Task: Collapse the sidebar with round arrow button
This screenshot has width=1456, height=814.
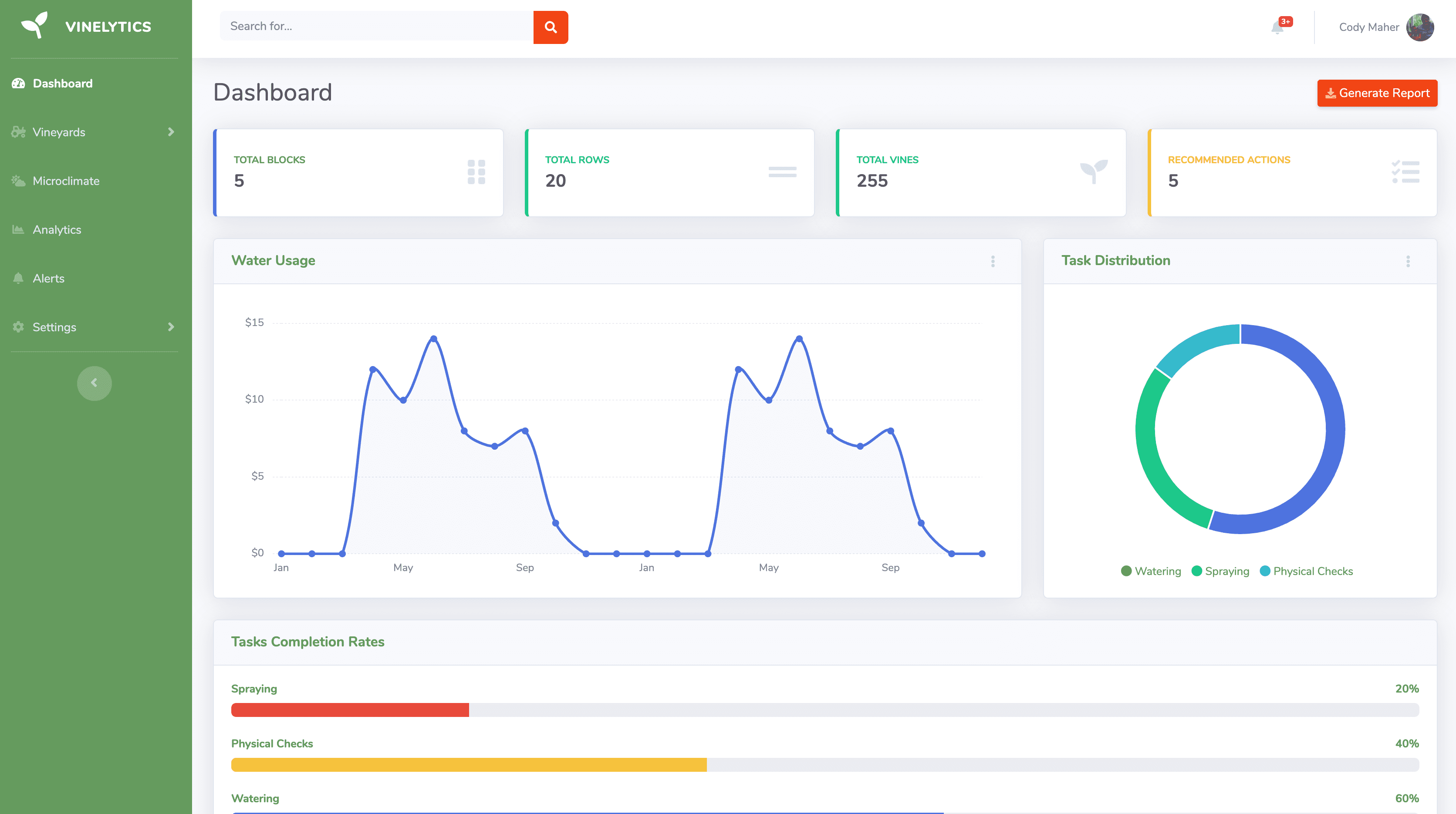Action: 95,383
